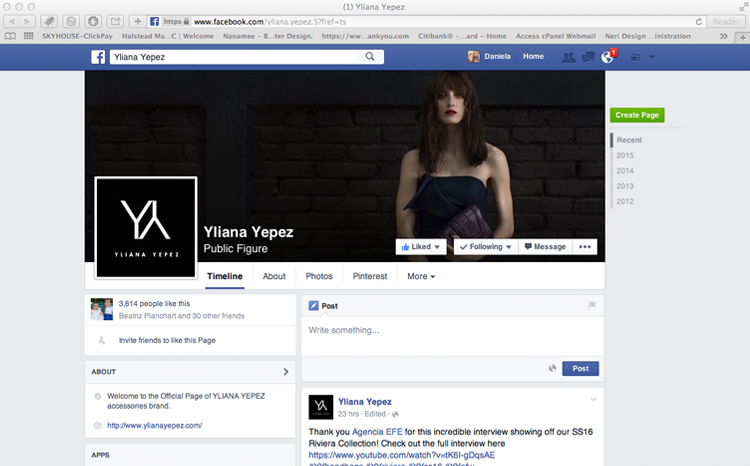The width and height of the screenshot is (750, 466).
Task: Switch to the Timeline tab
Action: pyautogui.click(x=225, y=277)
